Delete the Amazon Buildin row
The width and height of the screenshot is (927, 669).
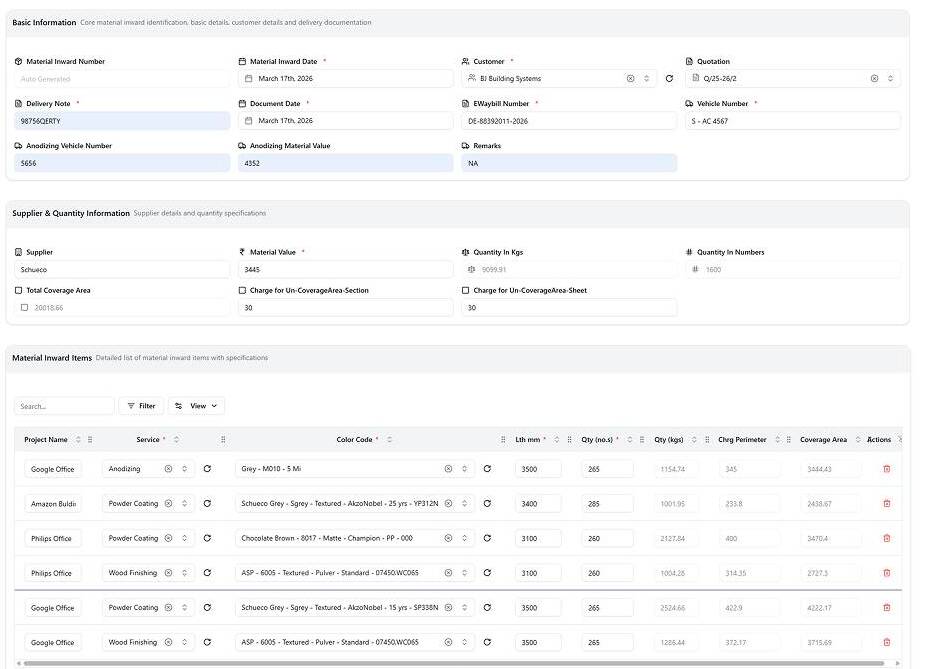click(887, 504)
